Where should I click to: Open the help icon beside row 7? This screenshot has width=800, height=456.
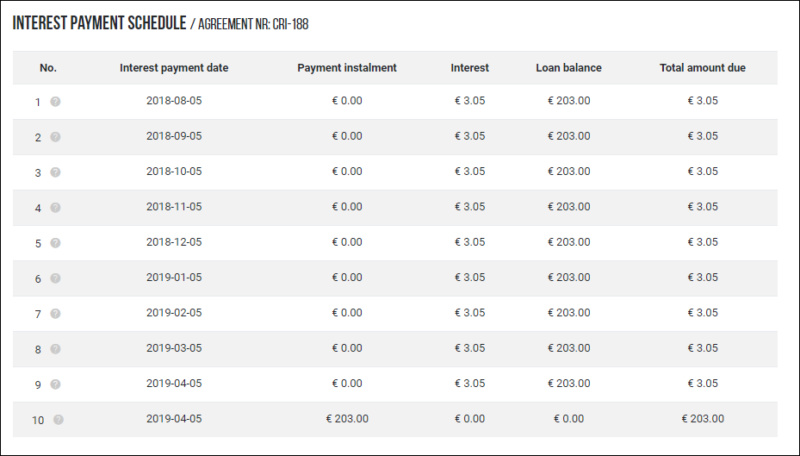(55, 313)
